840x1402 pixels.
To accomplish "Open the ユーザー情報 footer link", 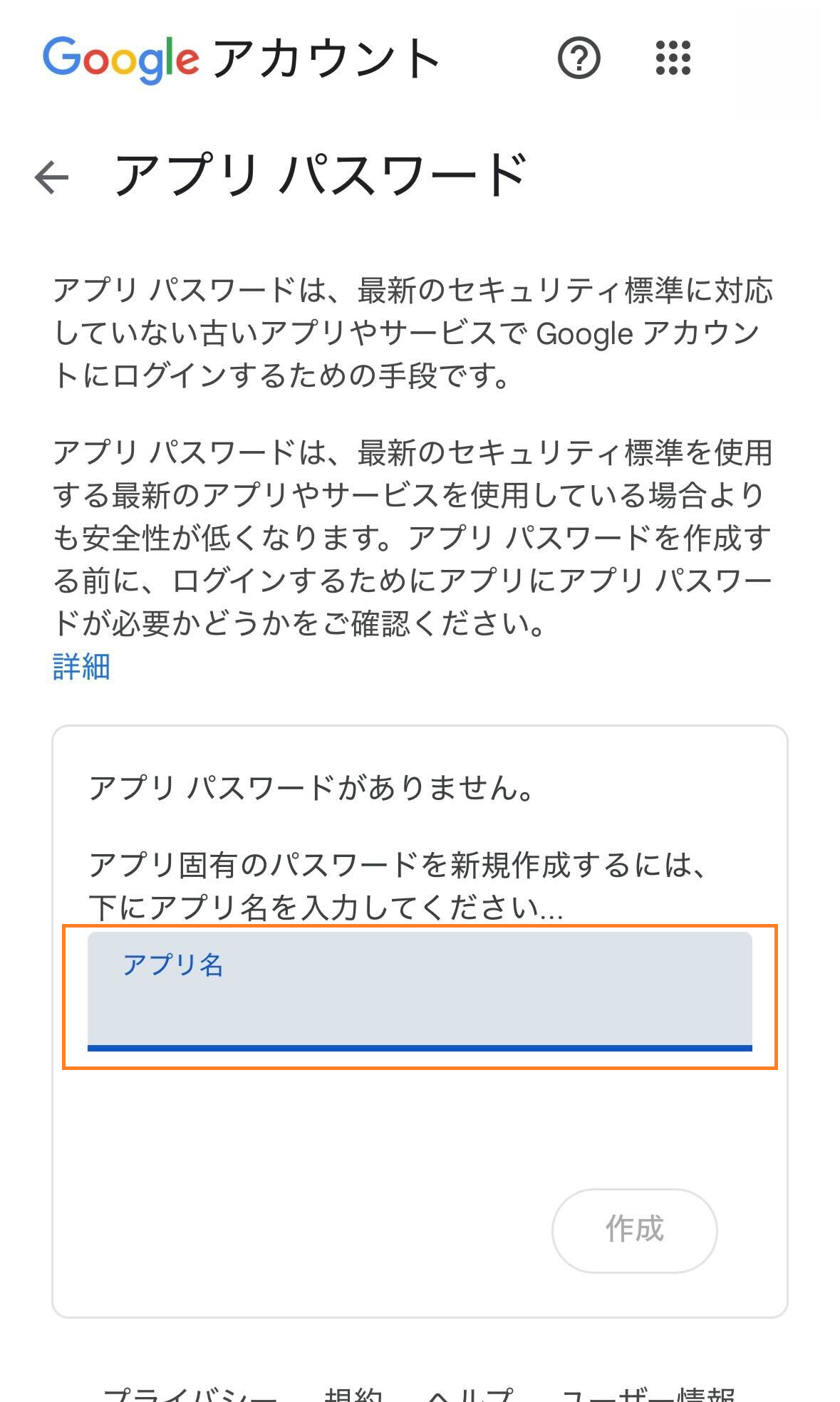I will 648,1394.
